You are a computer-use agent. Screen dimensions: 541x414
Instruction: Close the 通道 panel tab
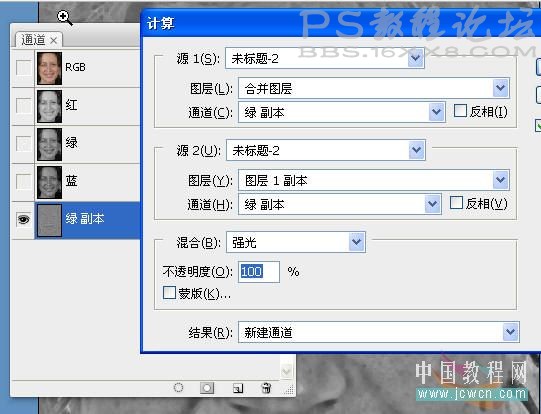click(53, 41)
